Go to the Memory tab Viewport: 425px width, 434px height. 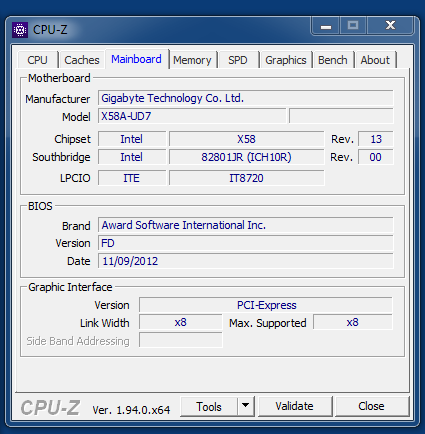[x=192, y=60]
